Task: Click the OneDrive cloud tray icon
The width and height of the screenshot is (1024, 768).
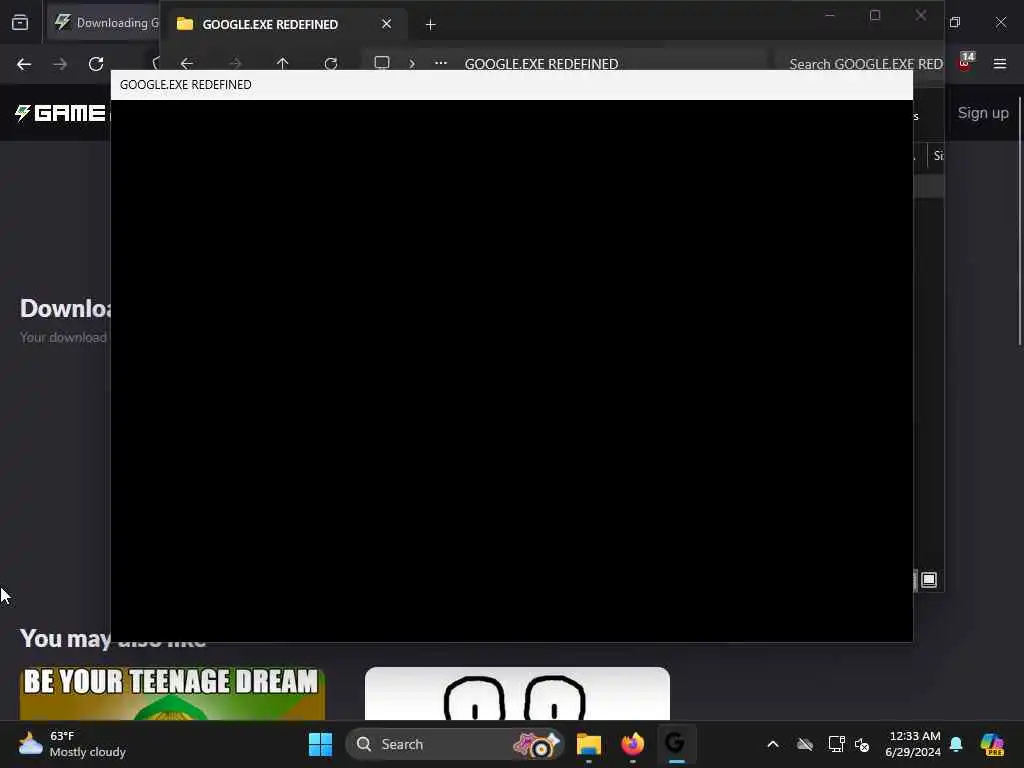Action: pyautogui.click(x=805, y=744)
